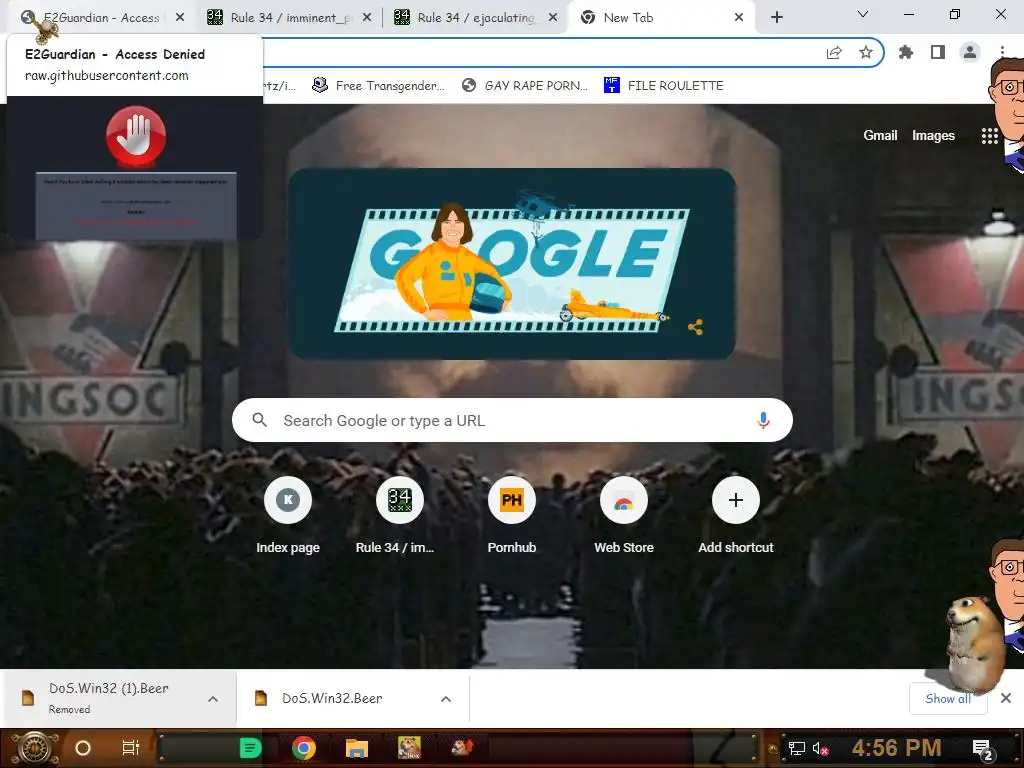The width and height of the screenshot is (1024, 768).
Task: Open the Google apps grid
Action: coord(989,135)
